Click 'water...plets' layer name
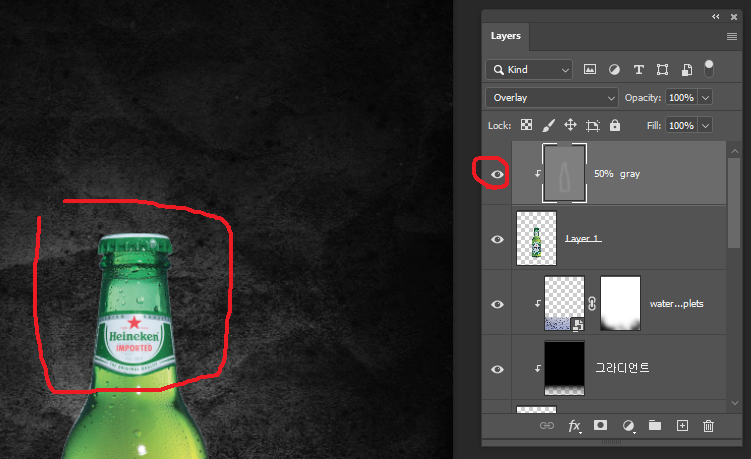Image resolution: width=751 pixels, height=459 pixels. pos(676,304)
